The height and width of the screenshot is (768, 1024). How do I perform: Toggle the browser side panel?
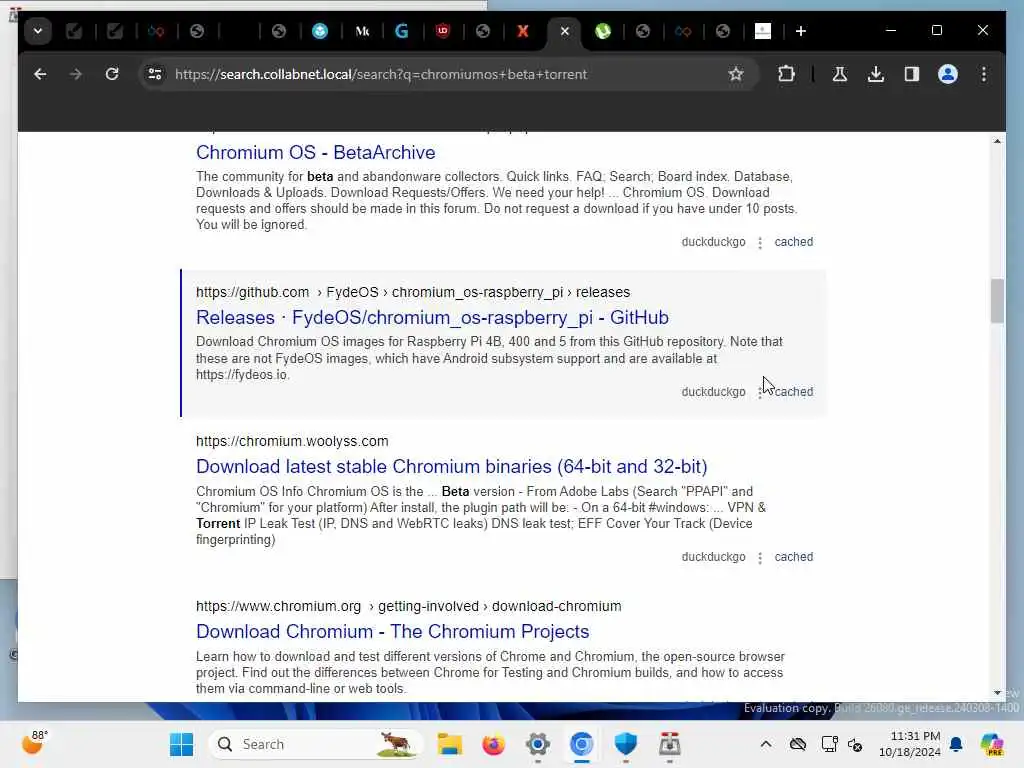[912, 74]
